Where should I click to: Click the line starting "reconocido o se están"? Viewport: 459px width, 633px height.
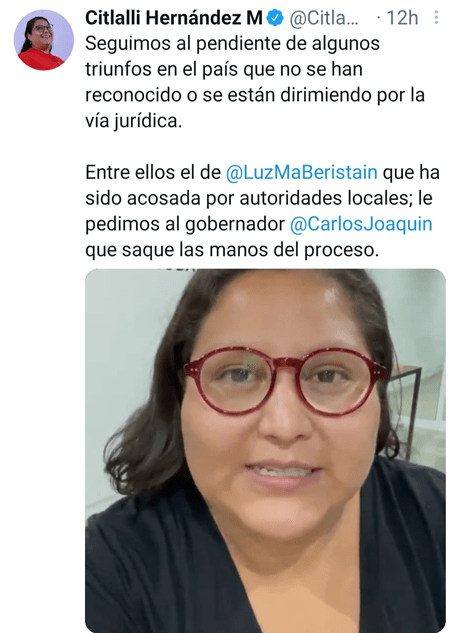click(255, 95)
